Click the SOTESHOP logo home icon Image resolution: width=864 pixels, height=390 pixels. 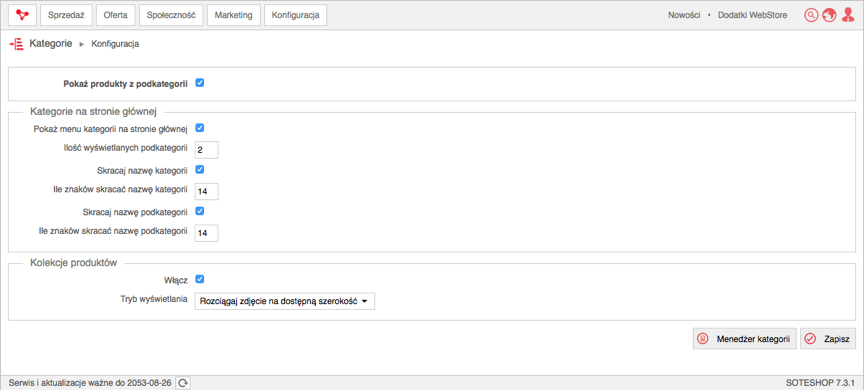pyautogui.click(x=22, y=15)
